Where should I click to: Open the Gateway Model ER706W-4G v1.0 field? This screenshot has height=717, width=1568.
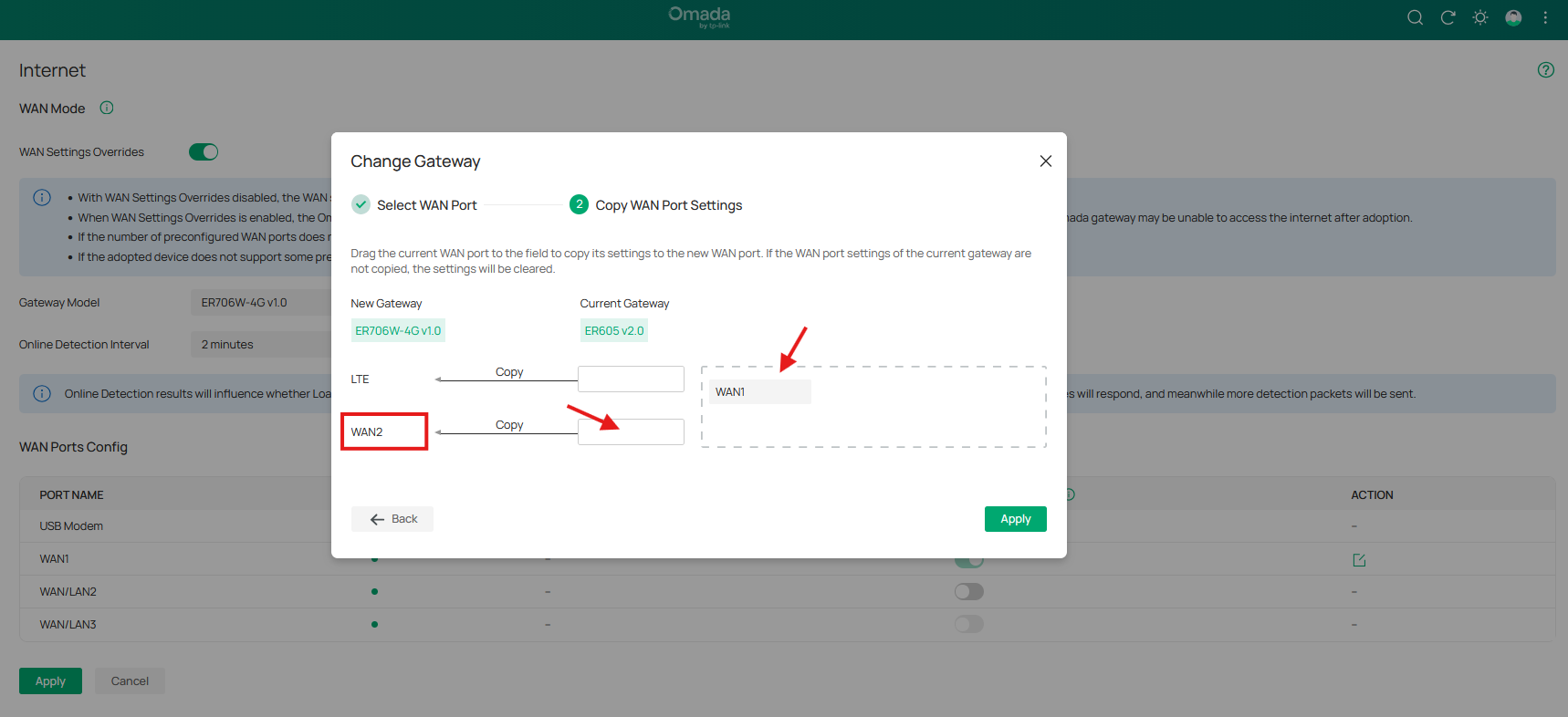click(261, 302)
